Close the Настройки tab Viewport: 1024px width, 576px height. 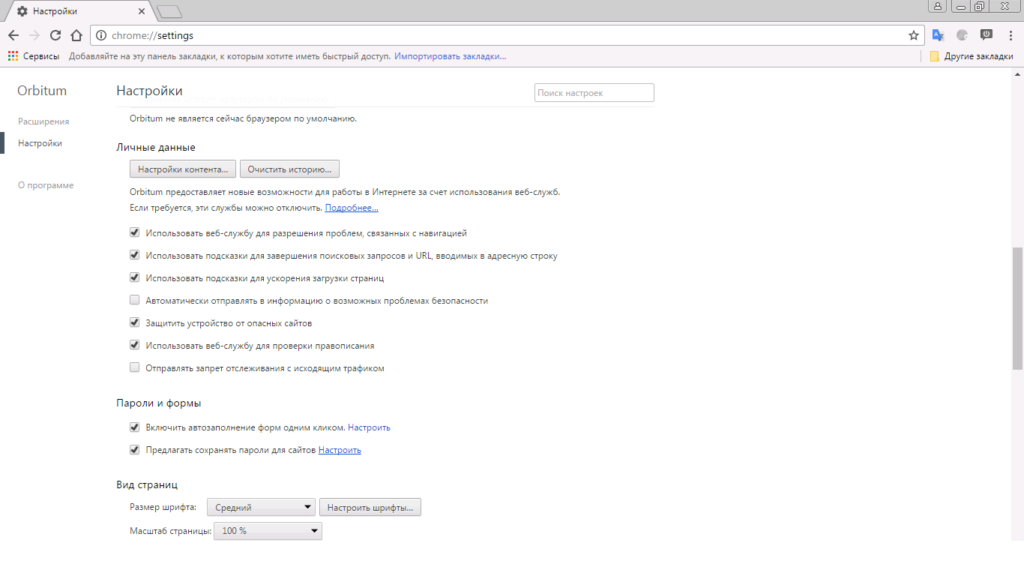[x=142, y=11]
